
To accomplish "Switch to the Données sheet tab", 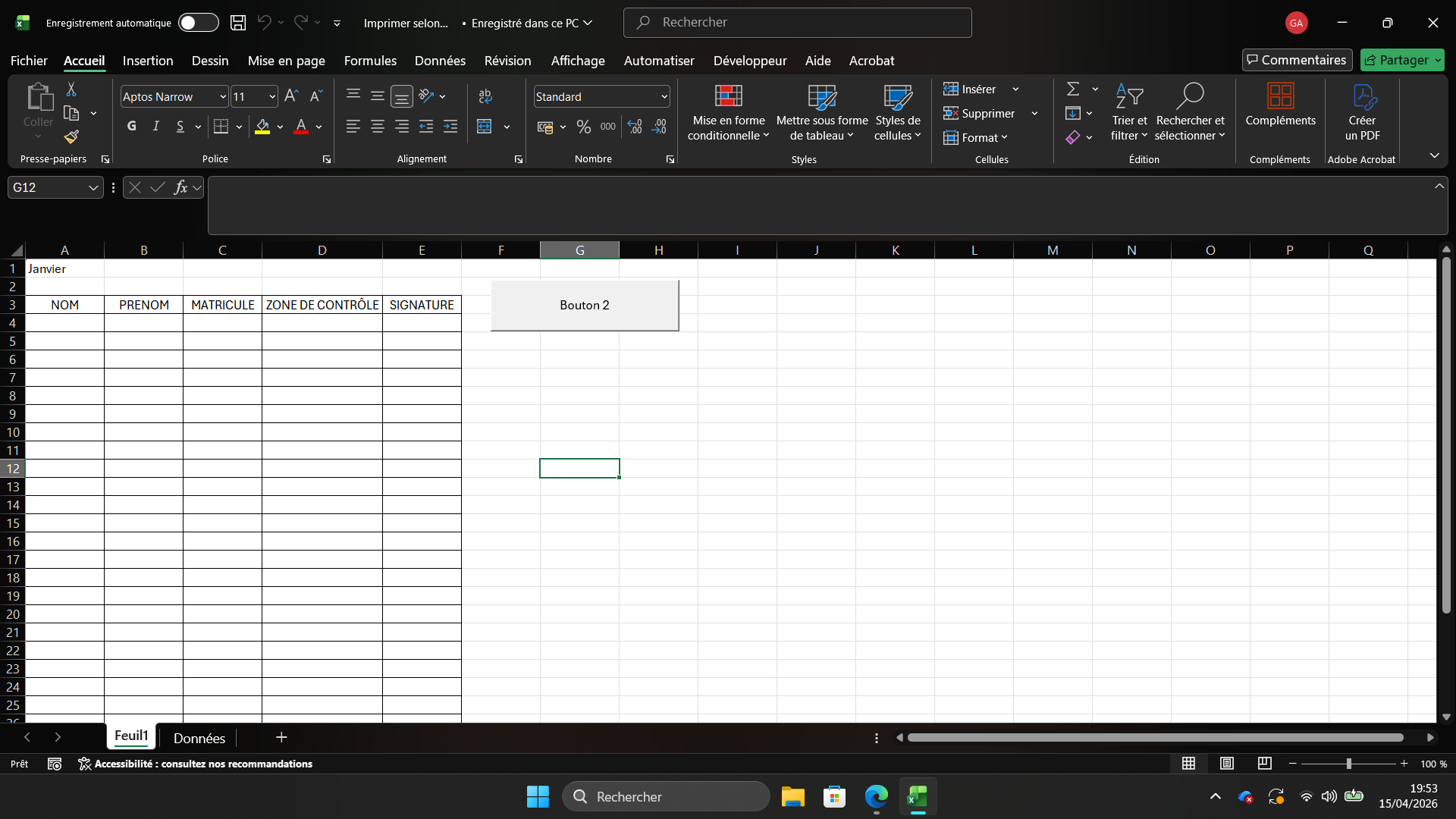I will pyautogui.click(x=199, y=738).
